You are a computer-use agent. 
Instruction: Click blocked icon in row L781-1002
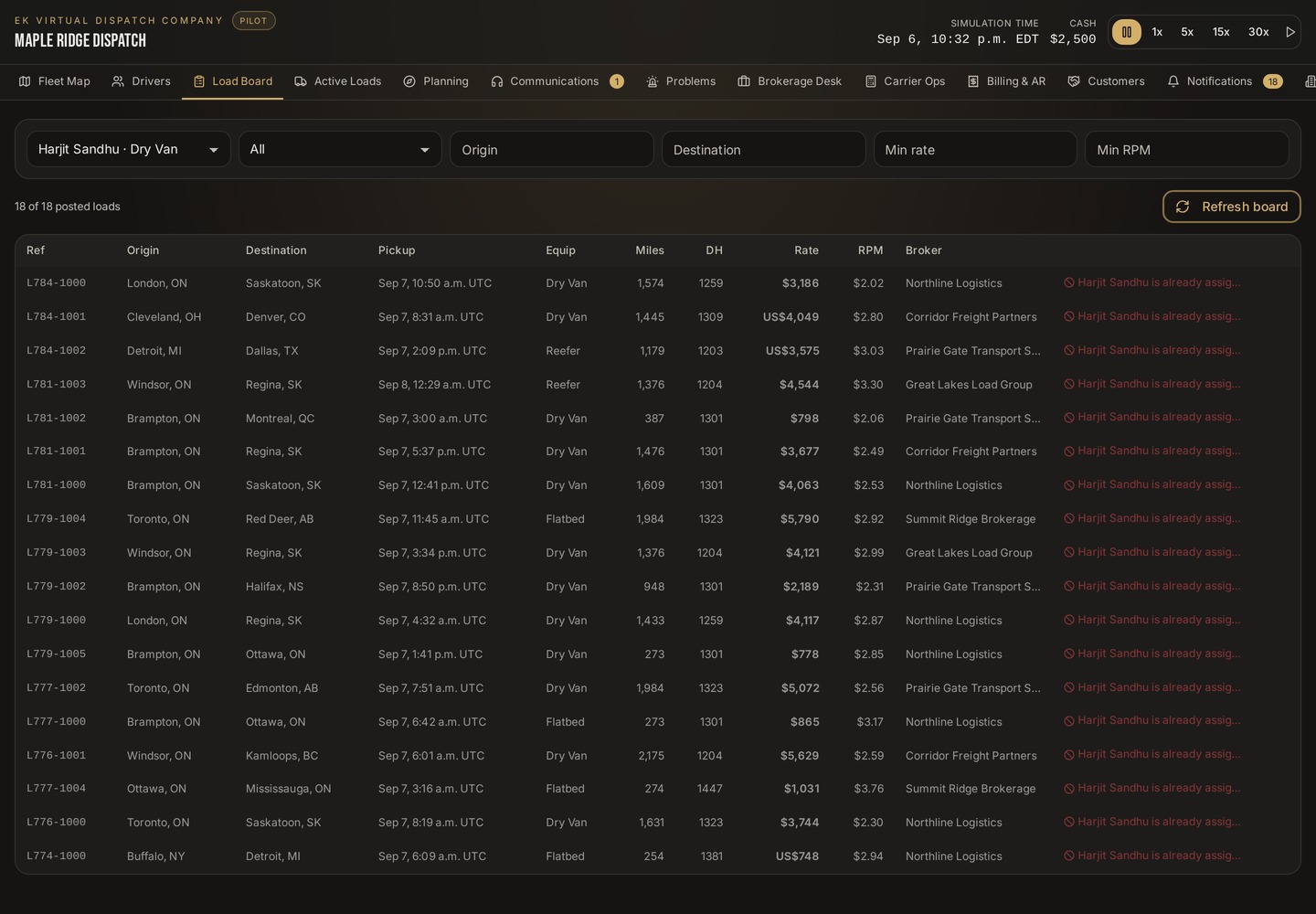1069,418
